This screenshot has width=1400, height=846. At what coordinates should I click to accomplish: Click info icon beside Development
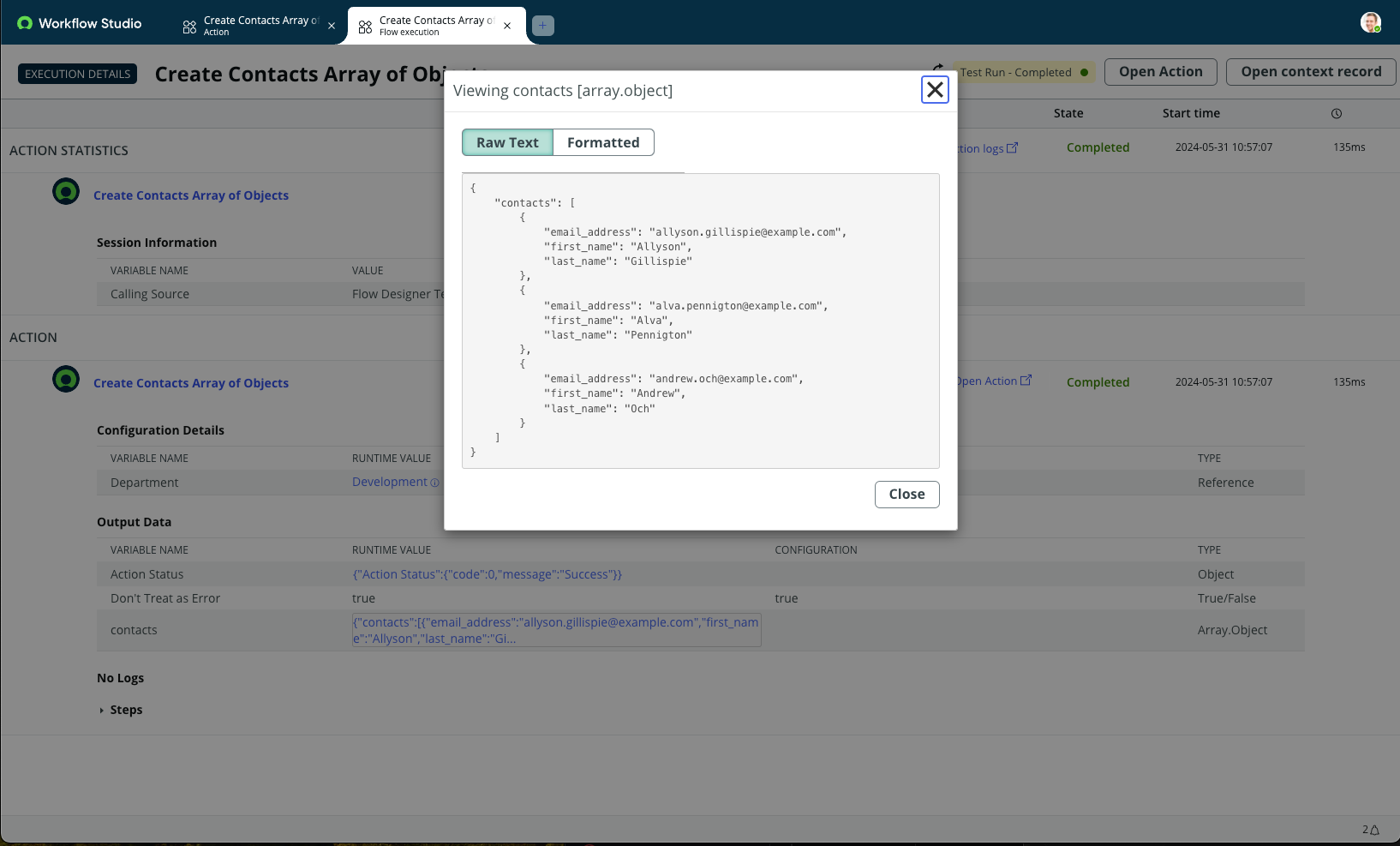point(434,483)
